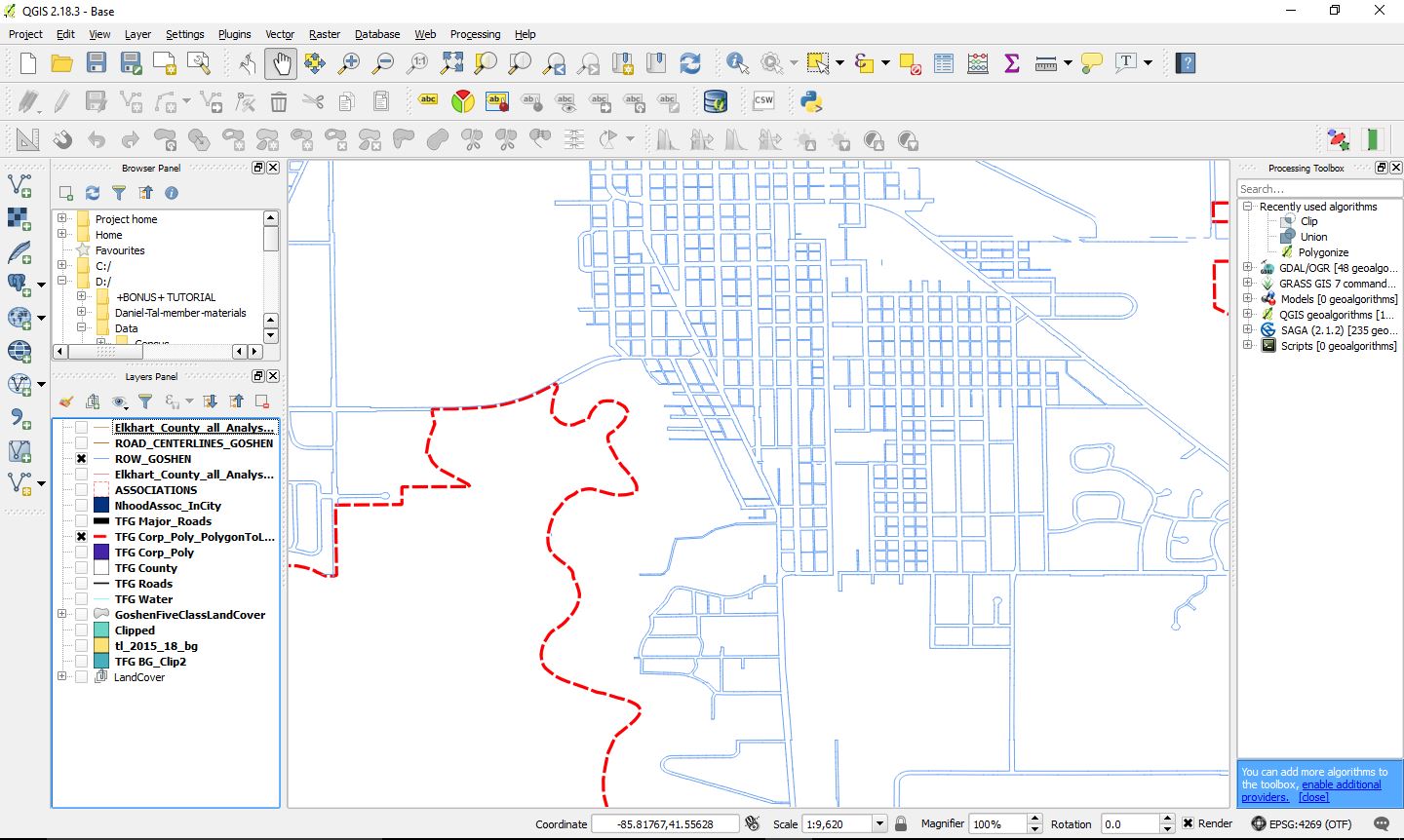Click the TFG Corp_Poly purple color swatch
Screen dimensions: 1404x840
(100, 553)
